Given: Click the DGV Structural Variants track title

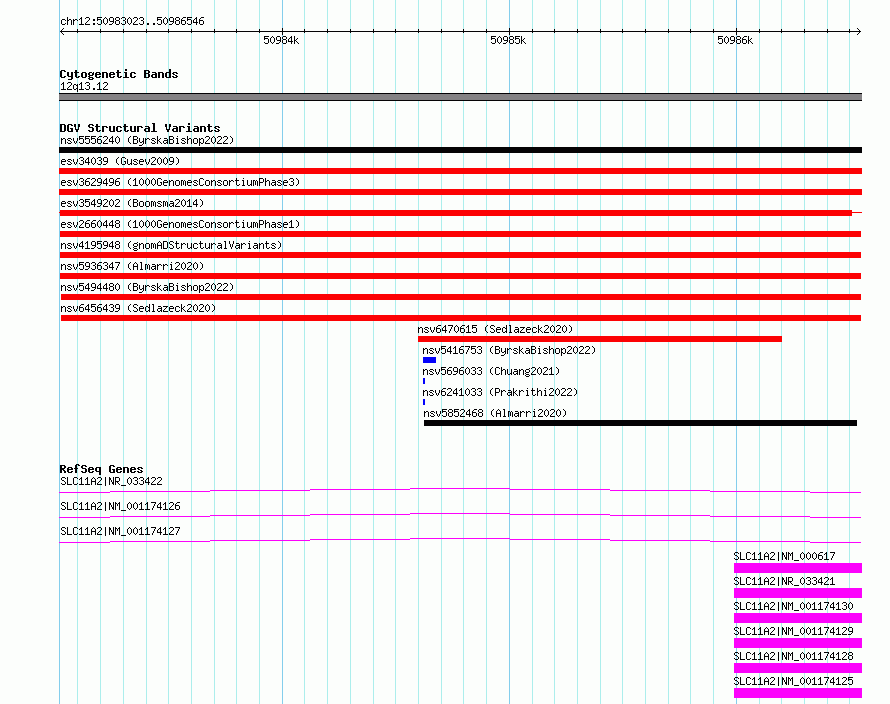Looking at the screenshot, I should click(x=140, y=128).
